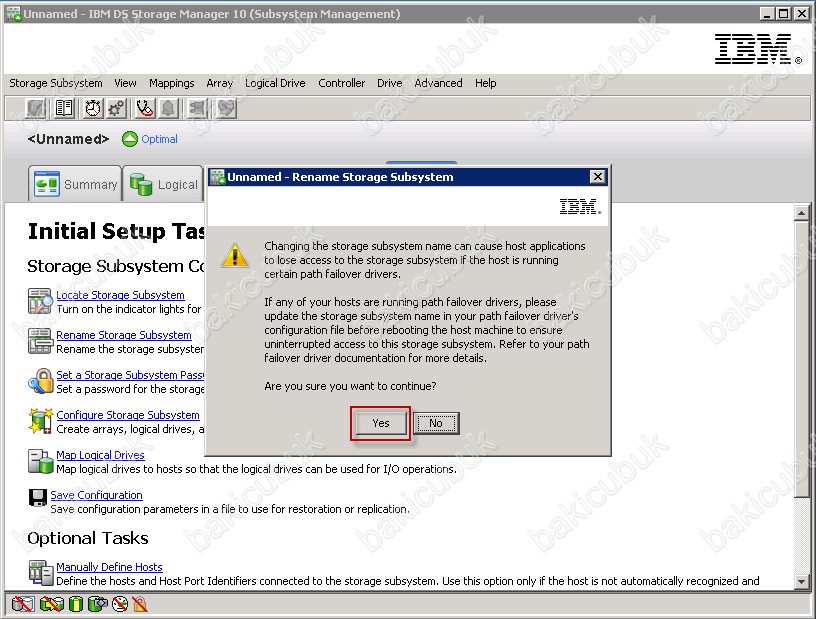816x619 pixels.
Task: Click "Save configuration parameters in a file" description
Action: click(x=230, y=509)
